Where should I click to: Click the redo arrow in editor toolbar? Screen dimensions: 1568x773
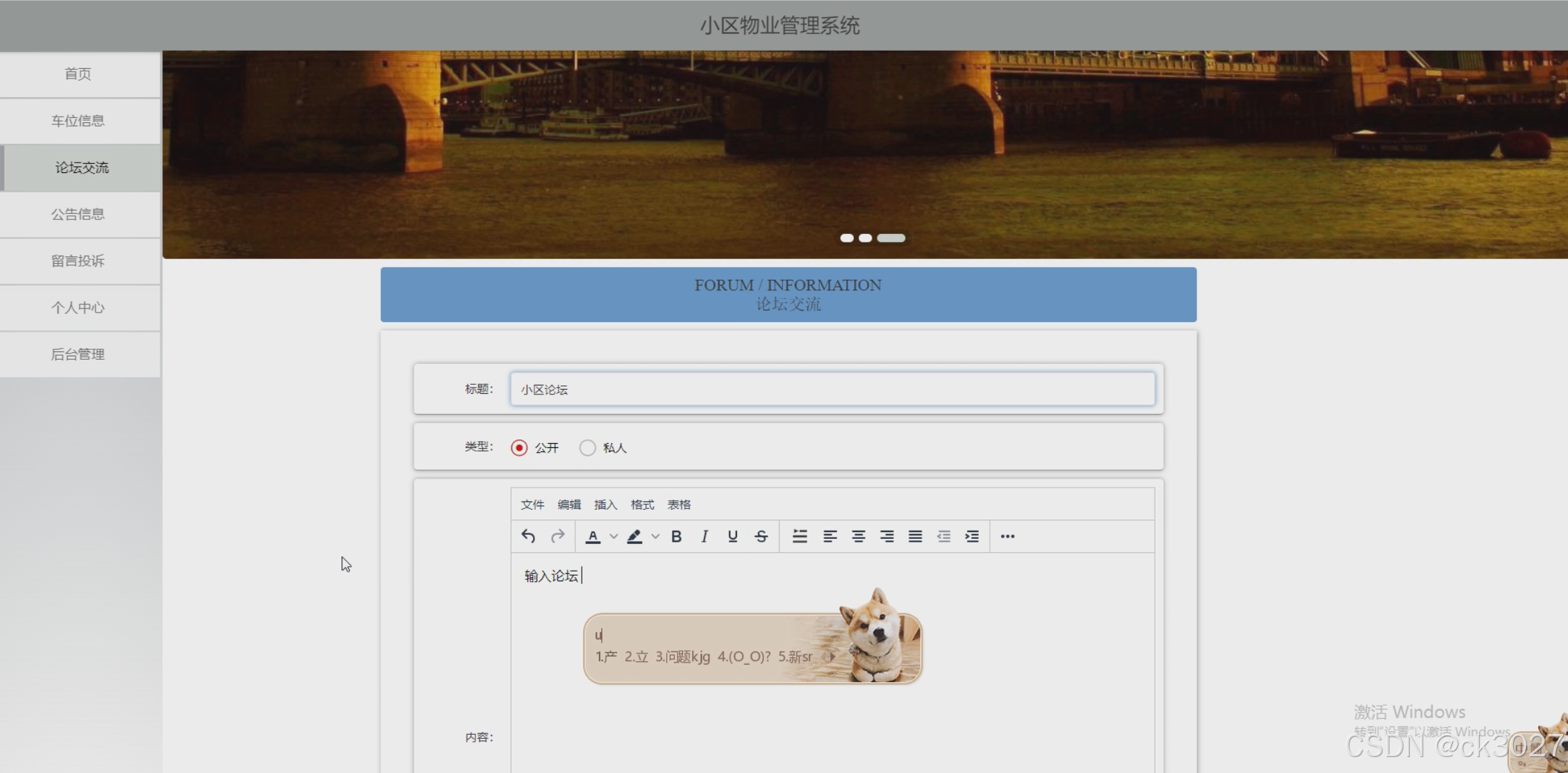557,536
